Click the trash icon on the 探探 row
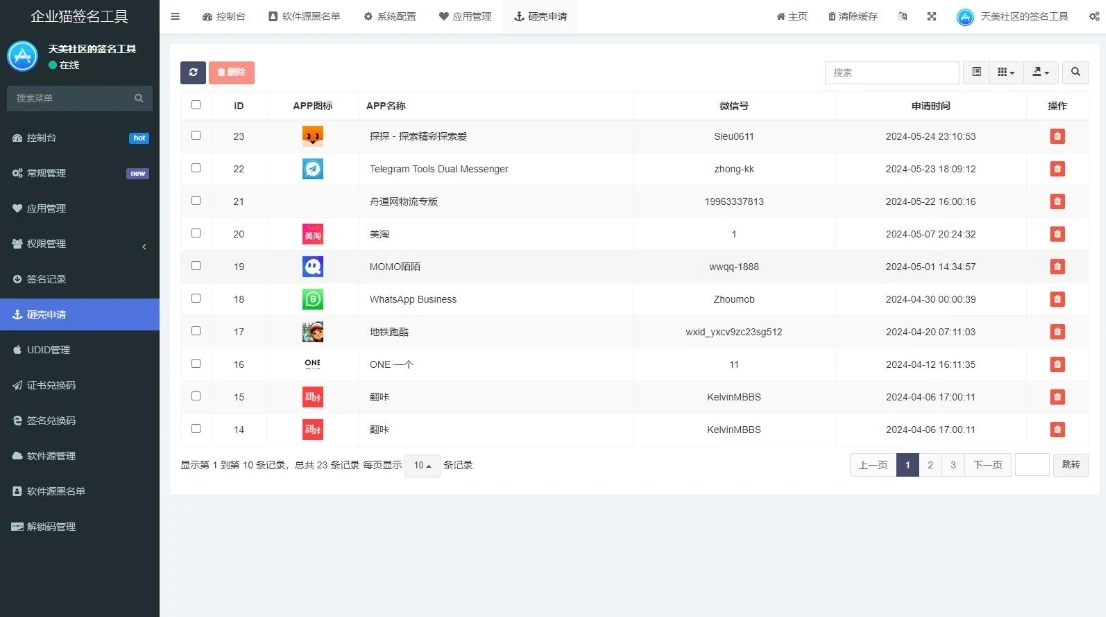Viewport: 1106px width, 617px height. pyautogui.click(x=1057, y=136)
